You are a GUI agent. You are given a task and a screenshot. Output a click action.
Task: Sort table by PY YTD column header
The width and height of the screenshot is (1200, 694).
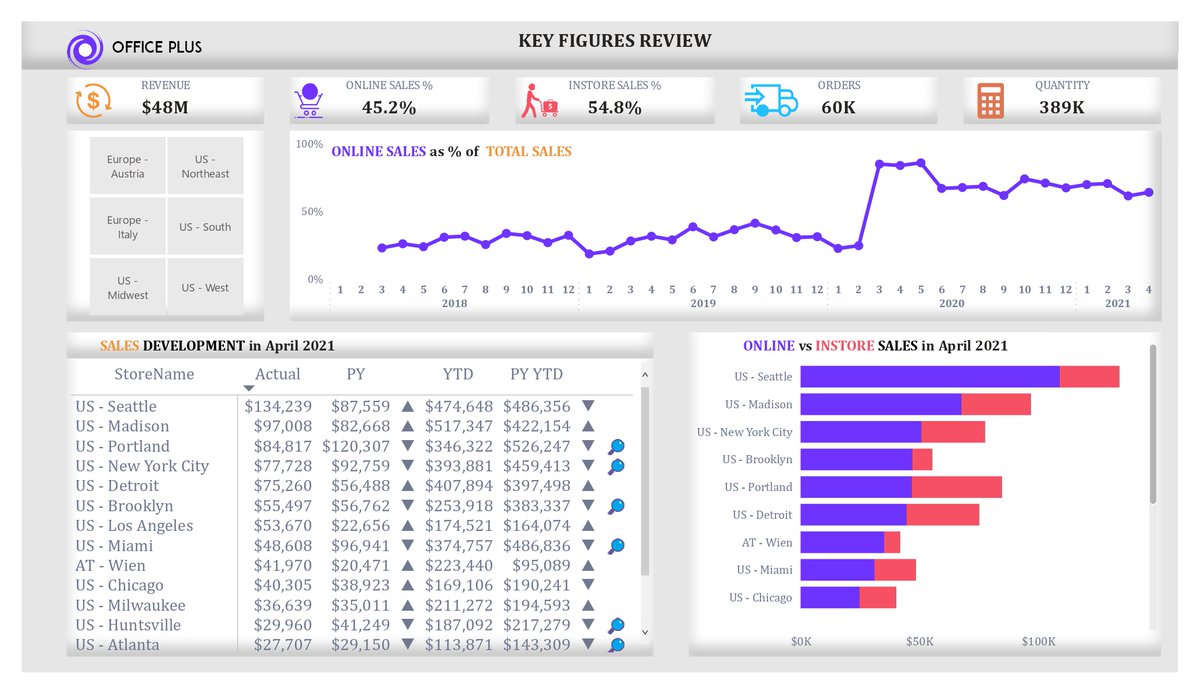pyautogui.click(x=536, y=374)
